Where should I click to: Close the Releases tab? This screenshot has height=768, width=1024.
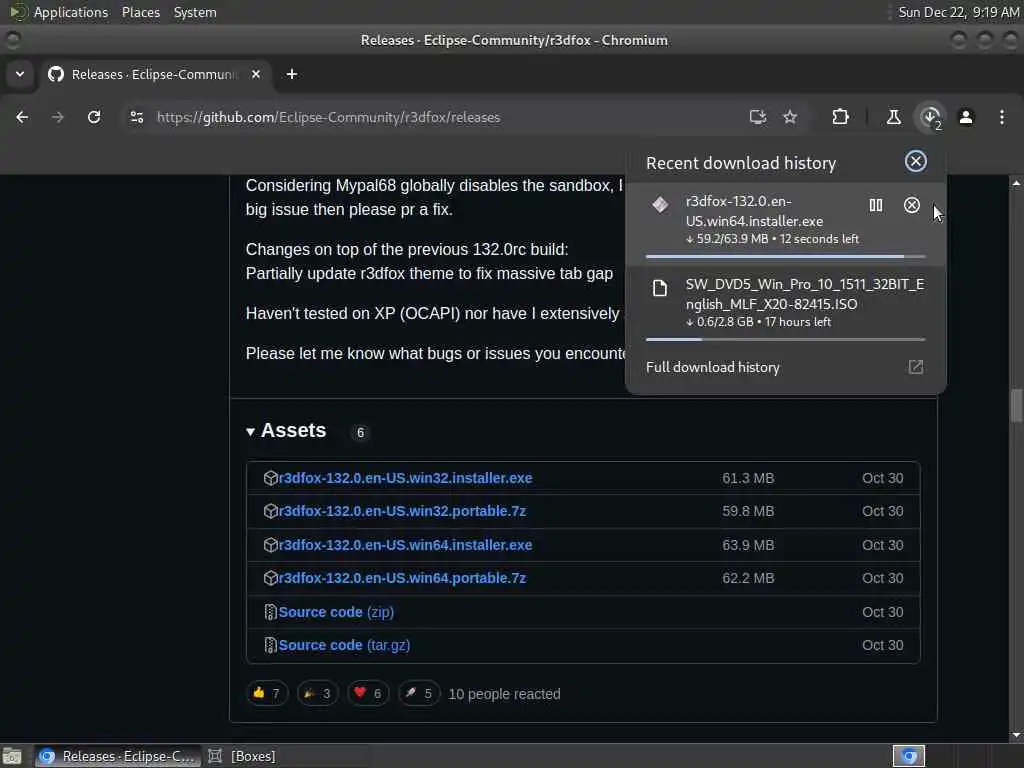tap(256, 74)
